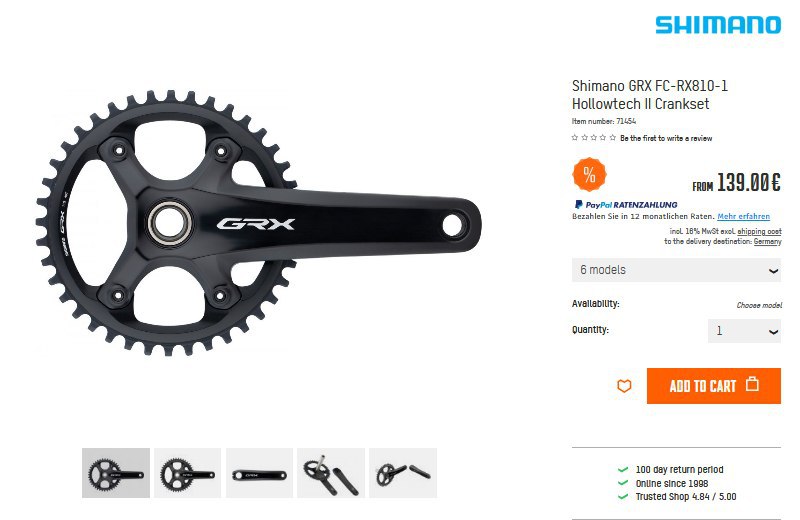Open the Mehr erfahren link
This screenshot has width=800, height=520.
click(x=743, y=216)
